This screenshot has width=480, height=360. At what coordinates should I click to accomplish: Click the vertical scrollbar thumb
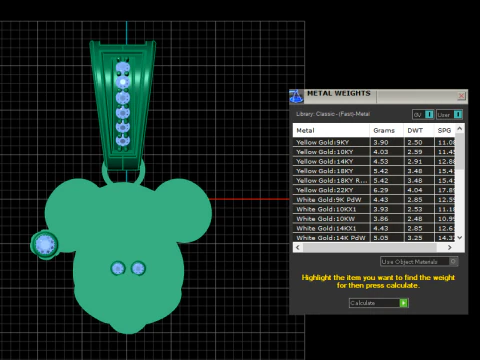click(460, 151)
